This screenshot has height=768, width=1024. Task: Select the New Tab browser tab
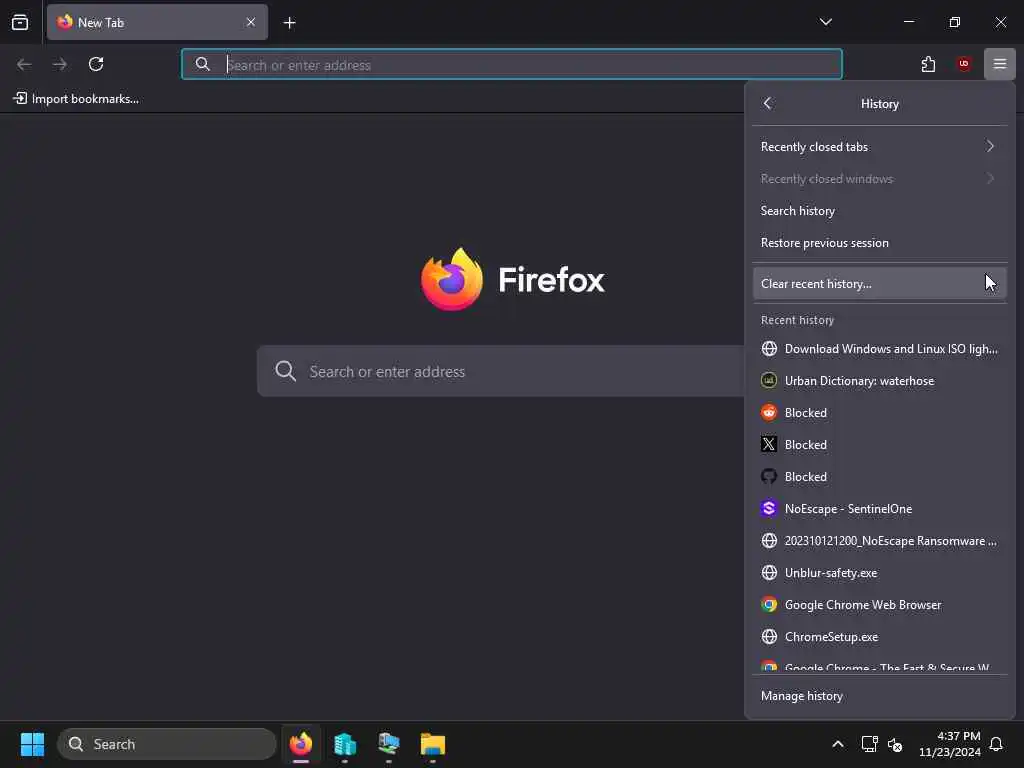pos(157,22)
